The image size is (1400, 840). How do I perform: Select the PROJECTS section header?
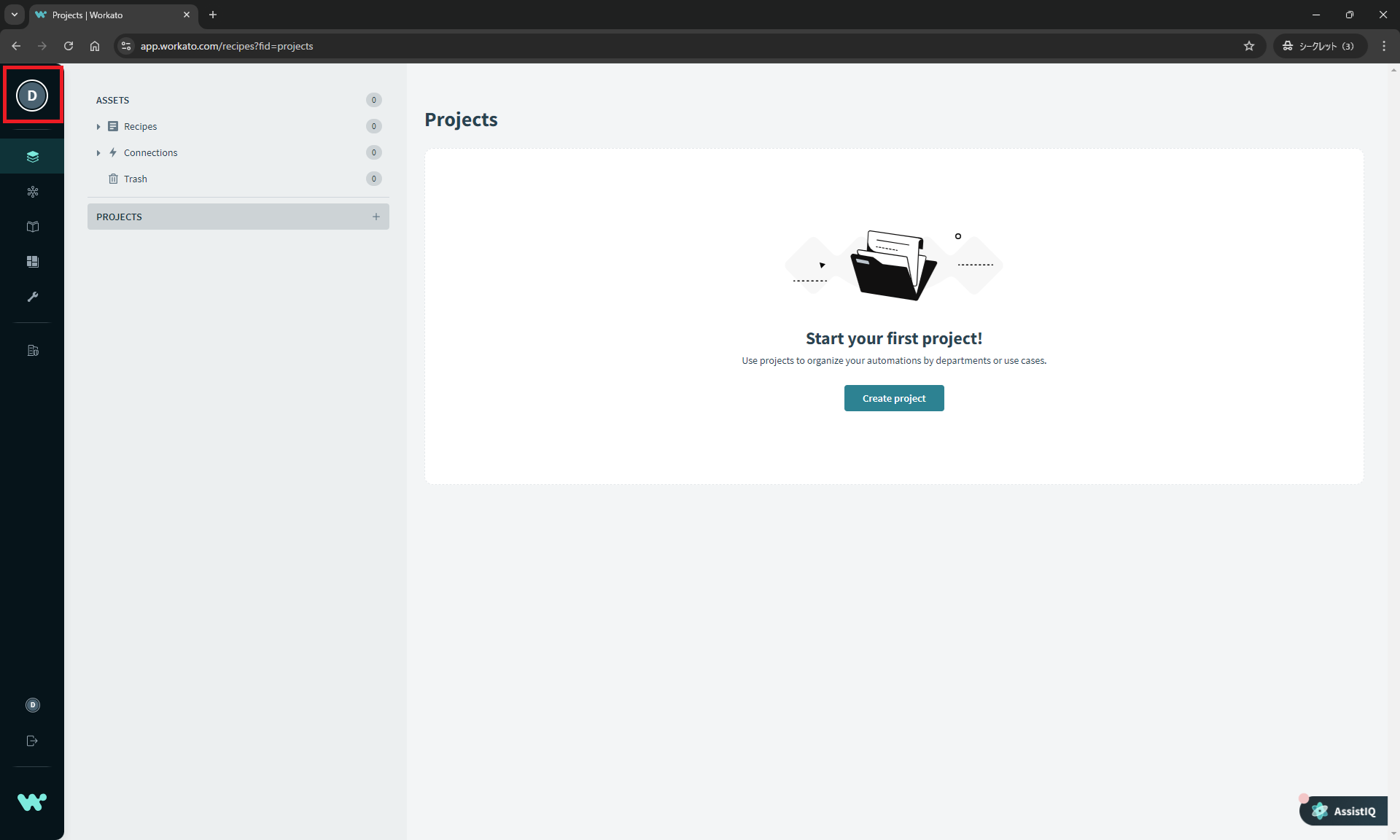[x=120, y=217]
